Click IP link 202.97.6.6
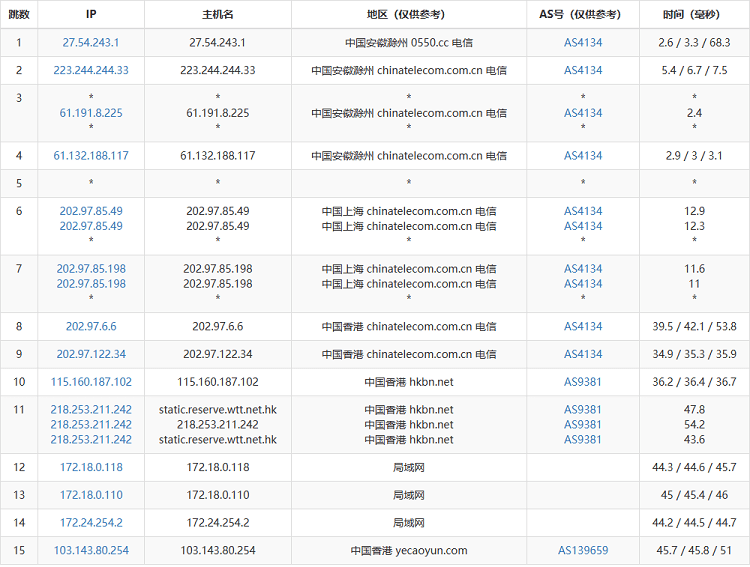750x567 pixels. coord(91,326)
